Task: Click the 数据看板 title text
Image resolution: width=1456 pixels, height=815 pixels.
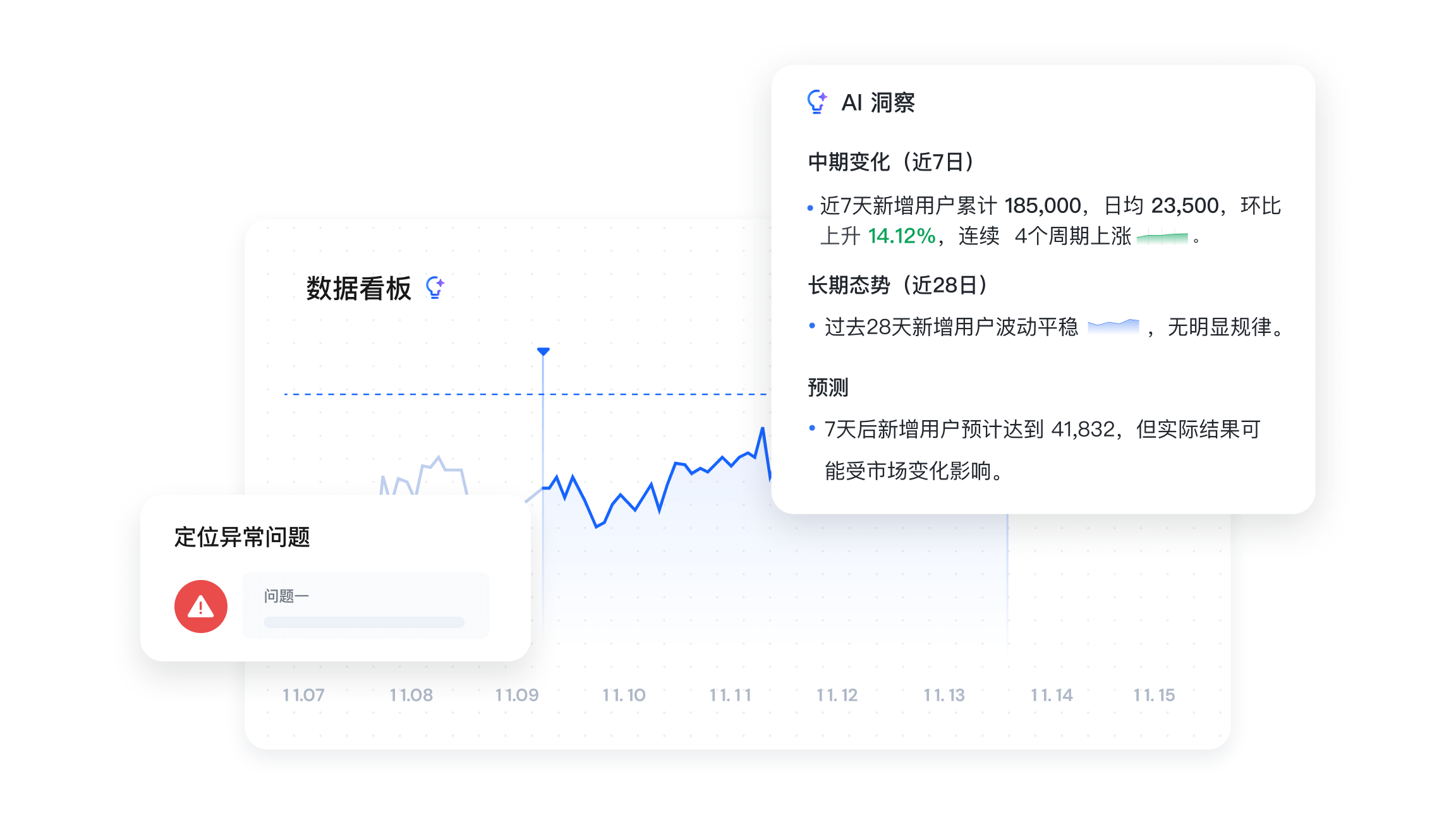Action: (x=358, y=288)
